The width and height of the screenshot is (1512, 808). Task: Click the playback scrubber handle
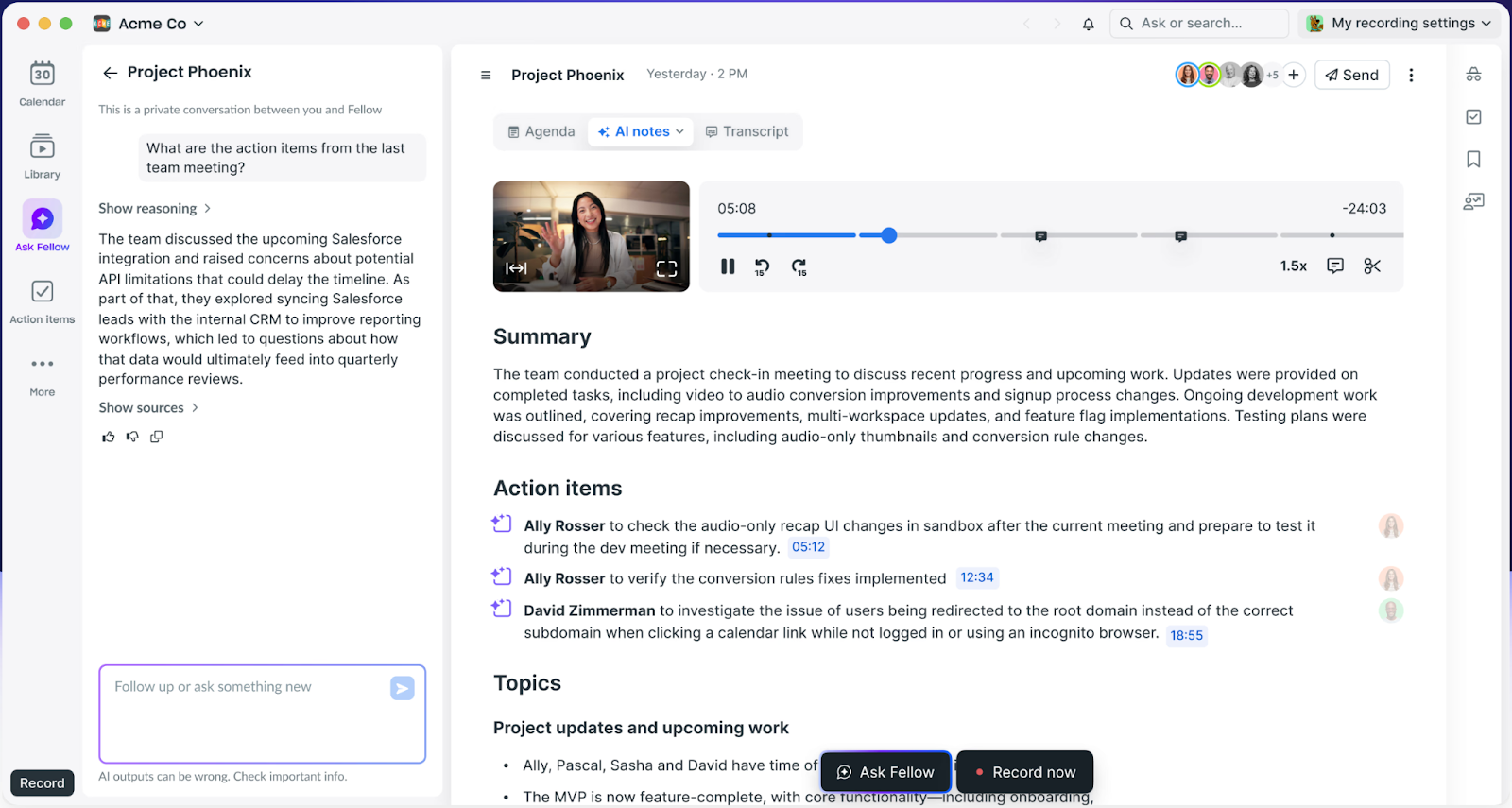click(x=889, y=235)
